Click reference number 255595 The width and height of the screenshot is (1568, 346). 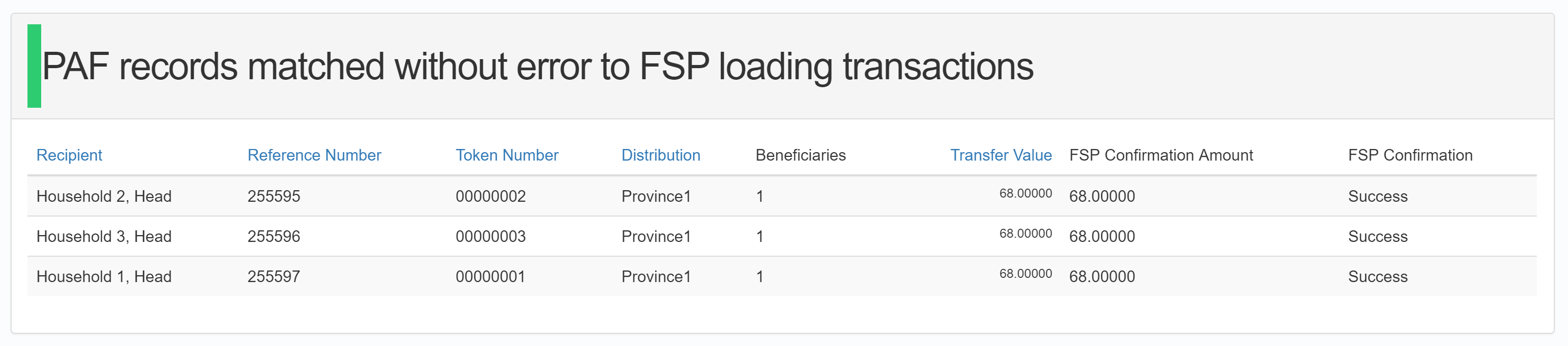(274, 196)
